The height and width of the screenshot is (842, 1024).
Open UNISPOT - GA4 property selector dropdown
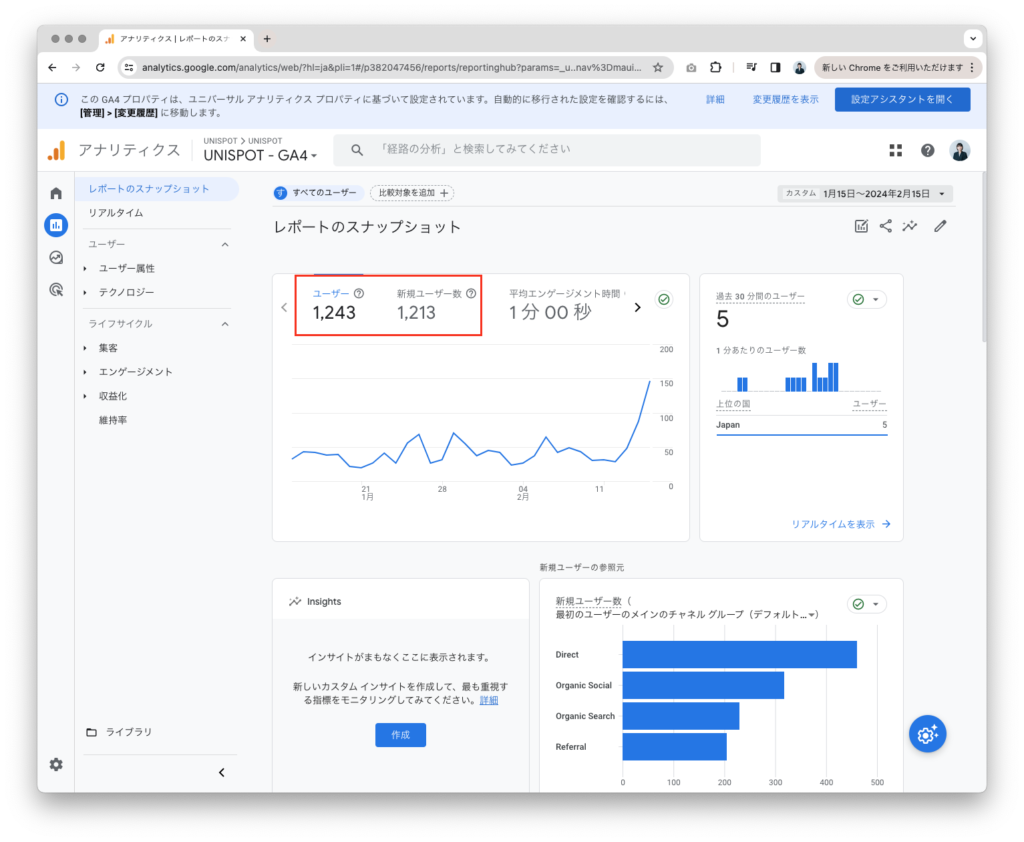click(260, 155)
